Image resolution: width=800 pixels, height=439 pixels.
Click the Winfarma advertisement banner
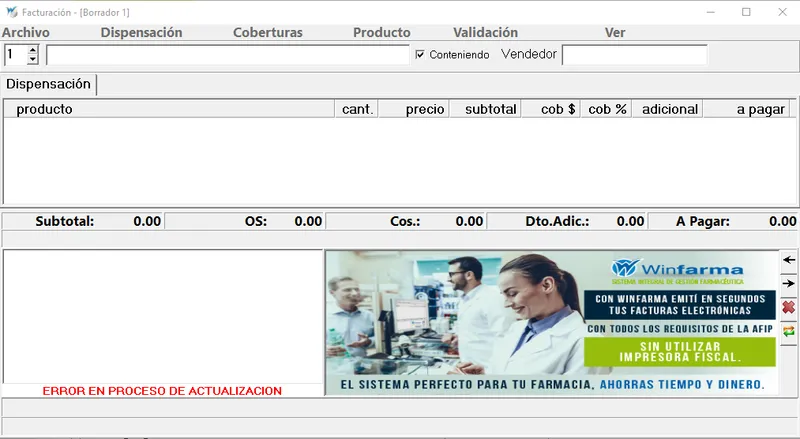(552, 323)
